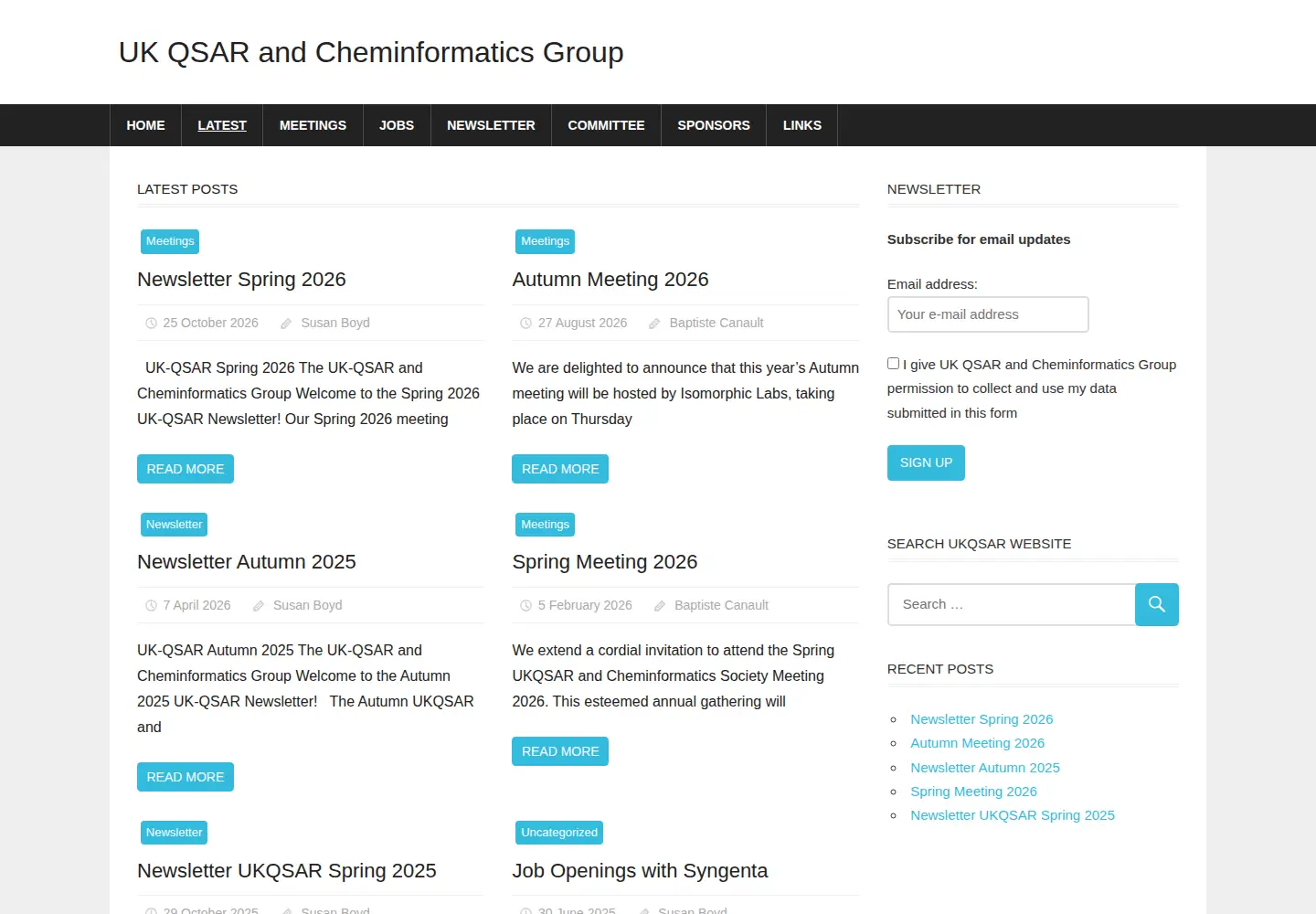Open Spring Meeting 2026 in Recent Posts

(973, 792)
